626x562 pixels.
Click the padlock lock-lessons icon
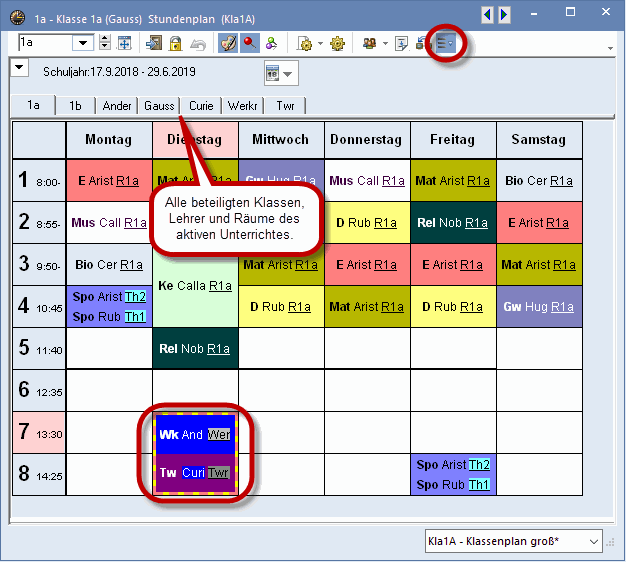click(x=175, y=43)
